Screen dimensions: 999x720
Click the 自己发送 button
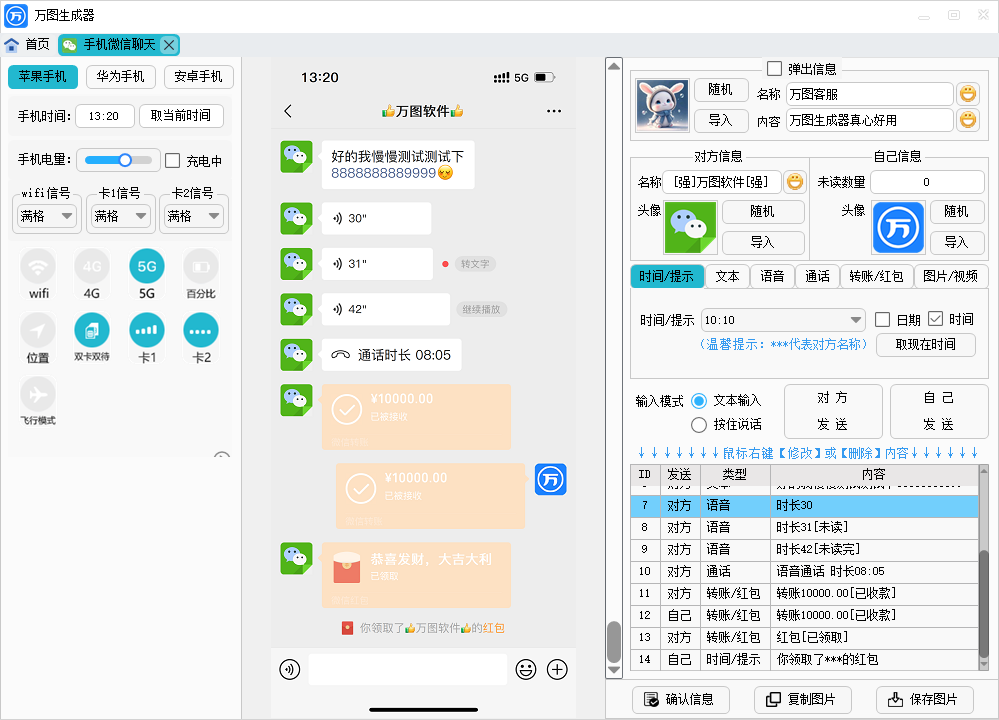tap(938, 411)
